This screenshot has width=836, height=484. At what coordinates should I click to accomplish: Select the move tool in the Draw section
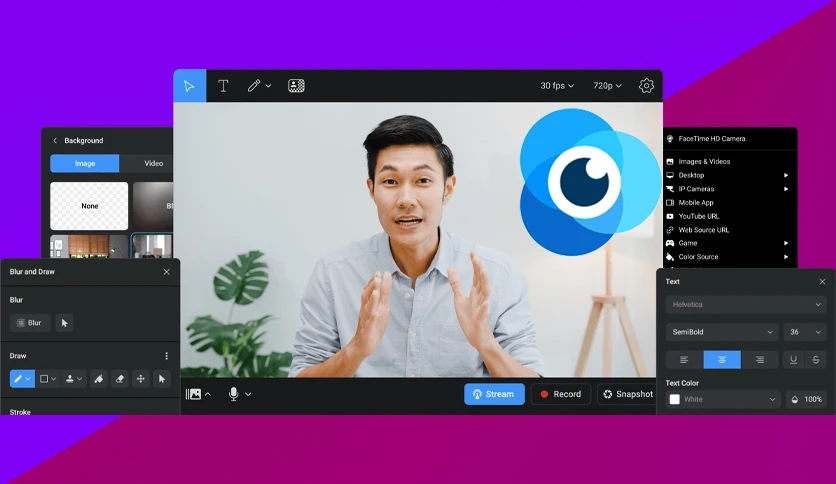click(x=141, y=379)
